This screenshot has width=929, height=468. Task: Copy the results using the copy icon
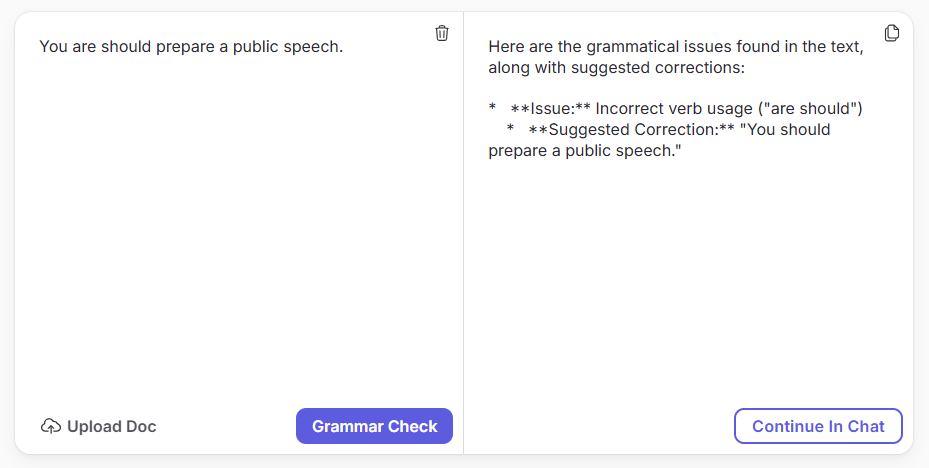point(892,33)
